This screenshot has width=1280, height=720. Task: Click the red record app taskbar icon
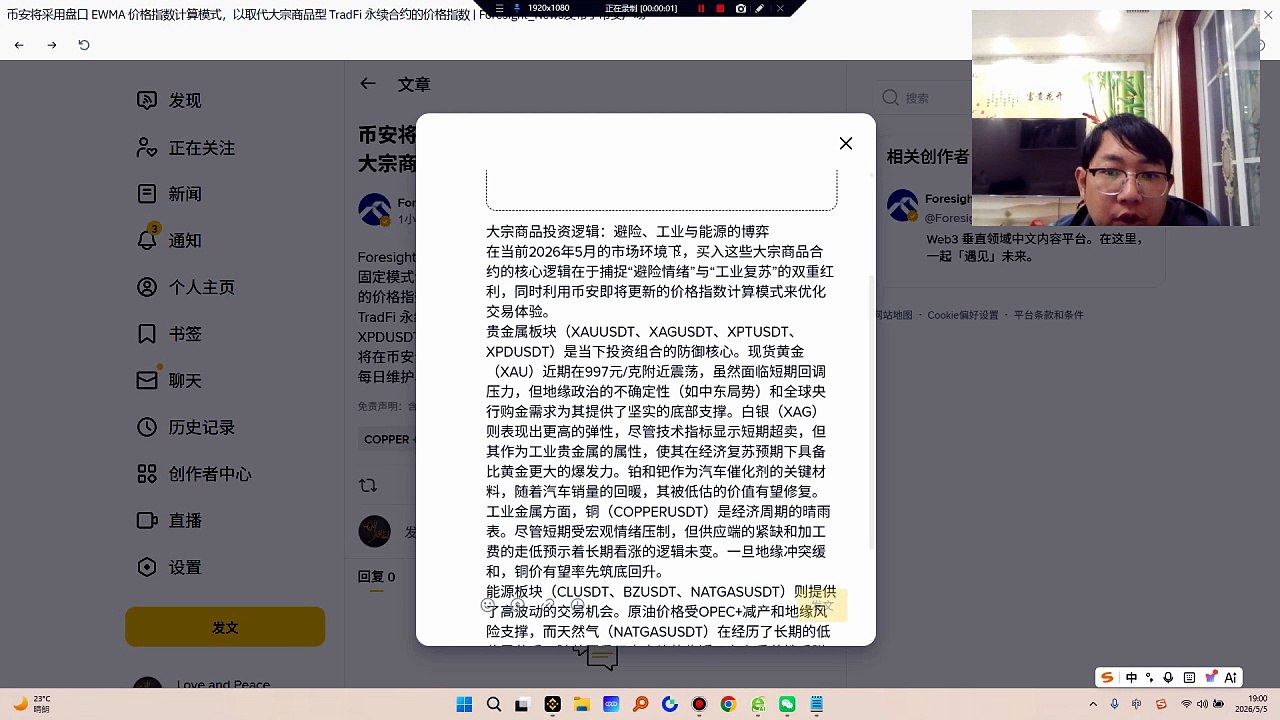tap(699, 704)
